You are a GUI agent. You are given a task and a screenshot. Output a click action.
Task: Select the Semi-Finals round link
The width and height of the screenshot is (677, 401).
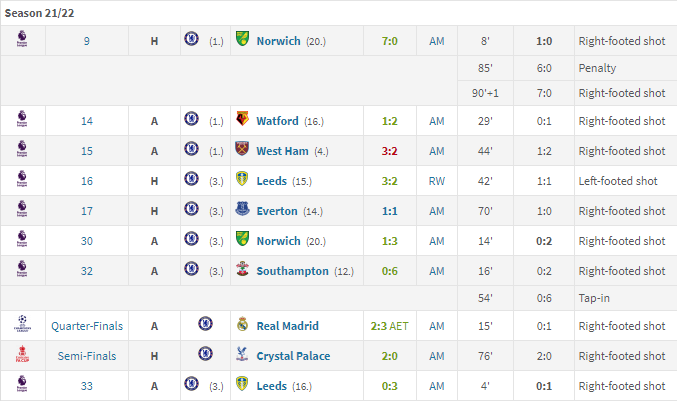coord(87,356)
